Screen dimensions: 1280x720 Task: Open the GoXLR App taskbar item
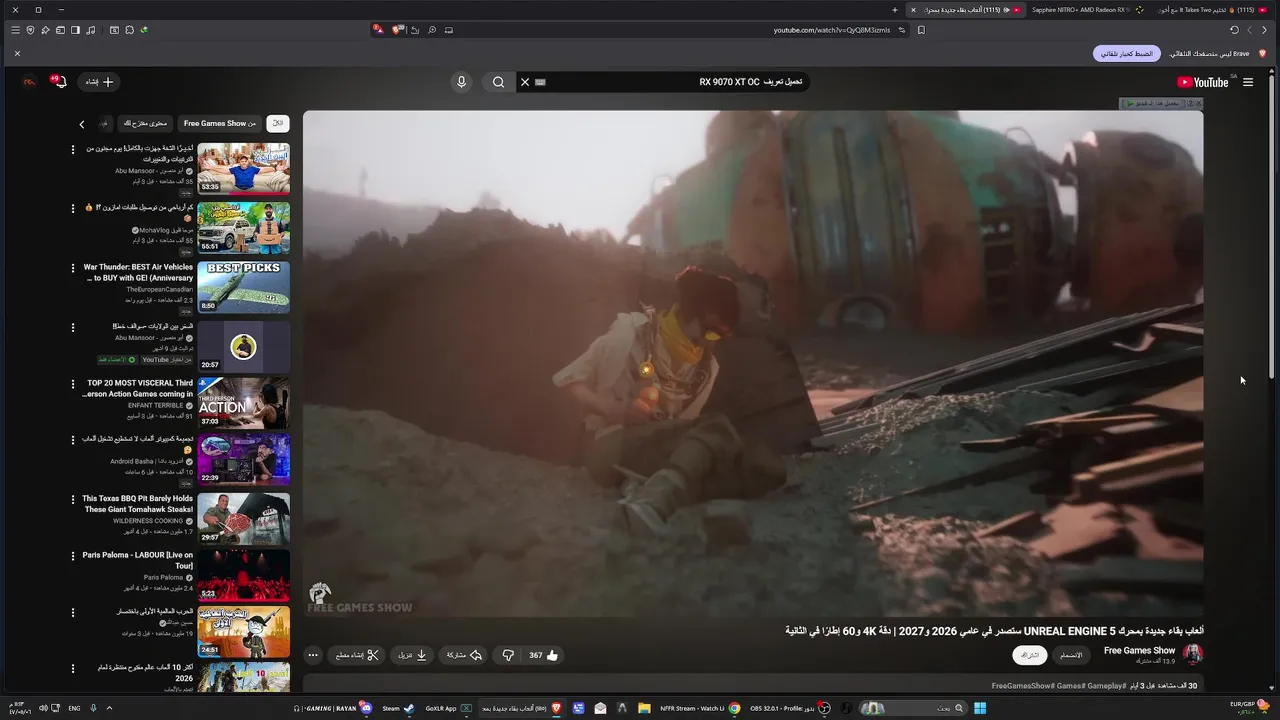tap(448, 708)
